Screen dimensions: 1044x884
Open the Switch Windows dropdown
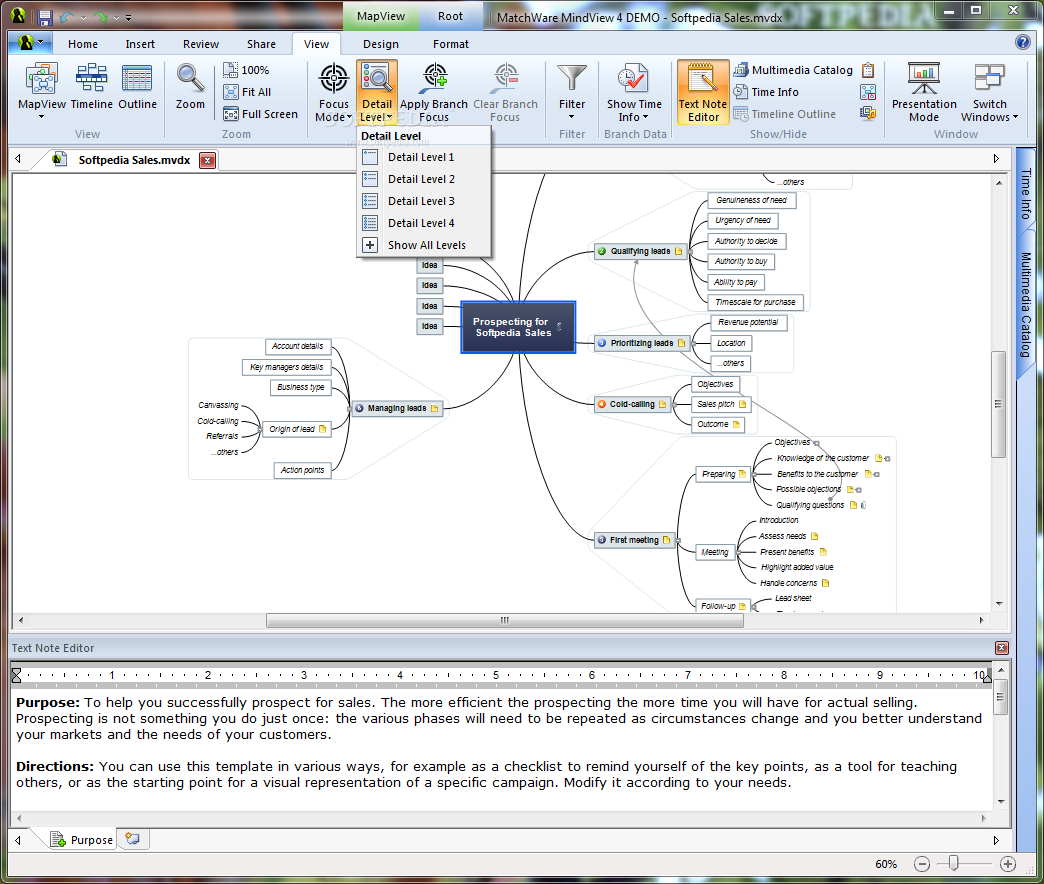pos(989,93)
